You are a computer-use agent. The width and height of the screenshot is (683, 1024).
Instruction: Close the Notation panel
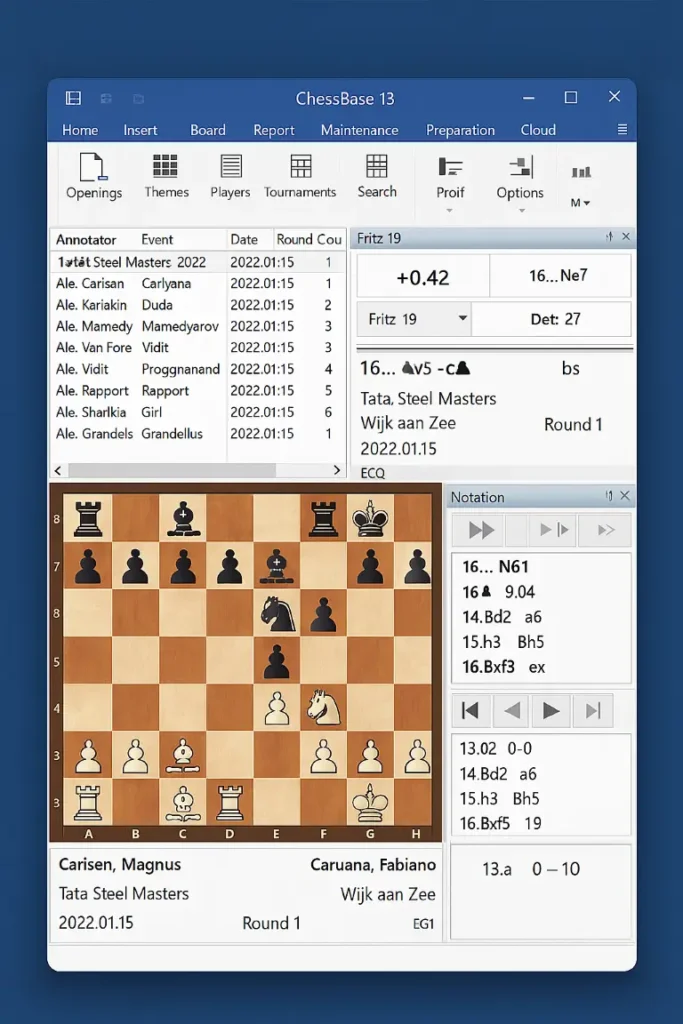tap(625, 496)
